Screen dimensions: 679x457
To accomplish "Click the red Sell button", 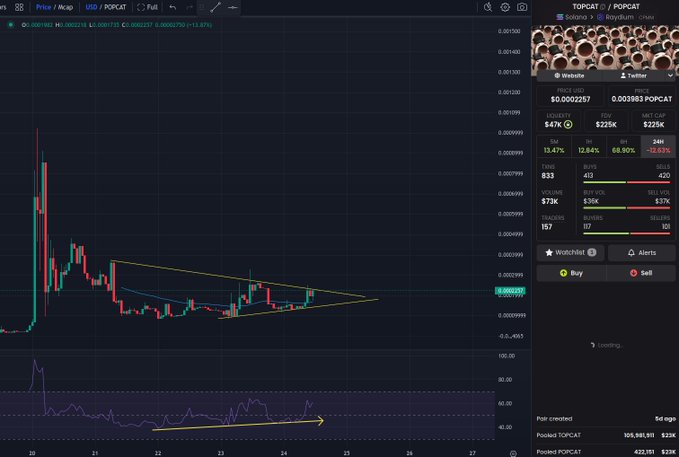I will tap(641, 273).
